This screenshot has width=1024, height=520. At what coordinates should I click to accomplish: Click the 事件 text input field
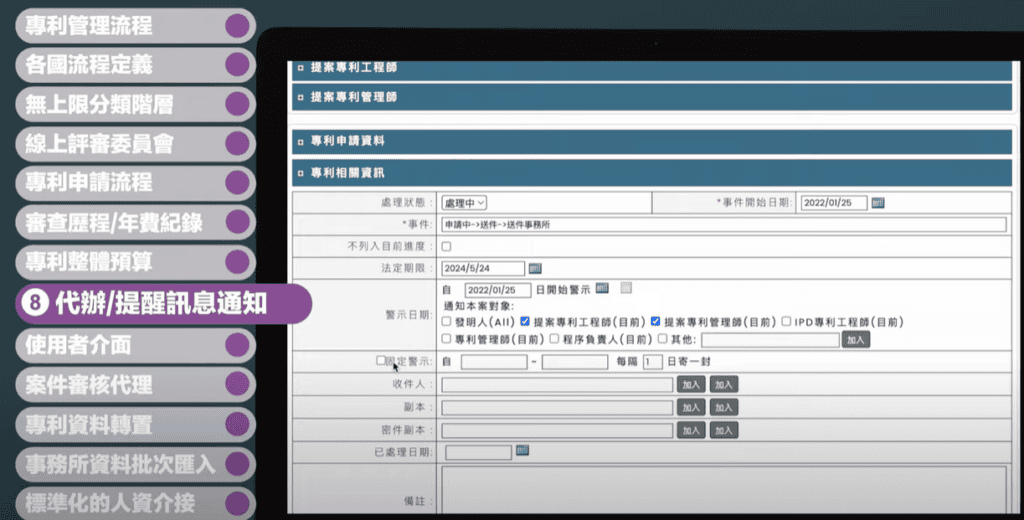point(722,225)
